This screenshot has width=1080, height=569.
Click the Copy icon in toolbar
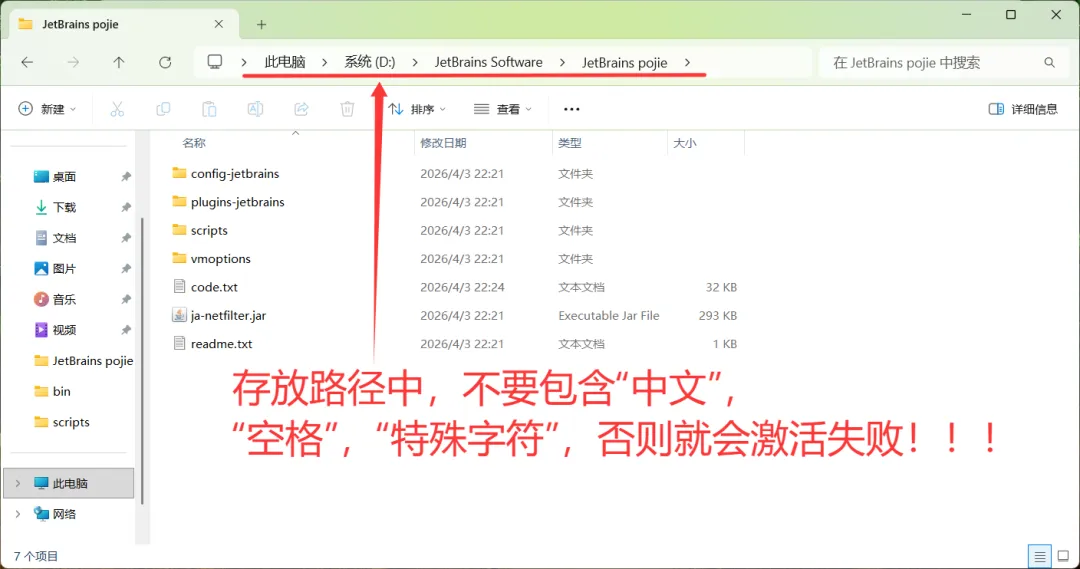click(x=163, y=109)
